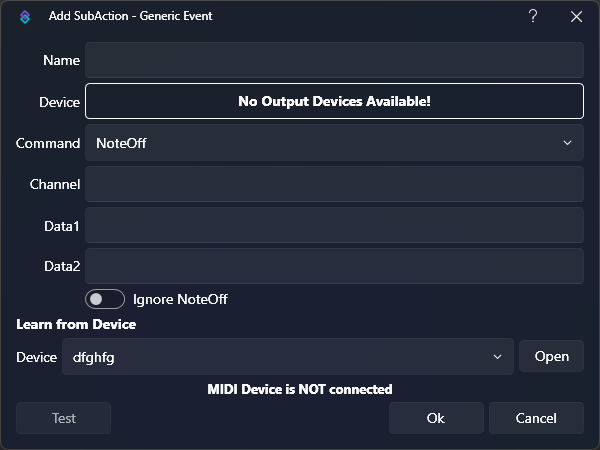Viewport: 600px width, 450px height.
Task: Toggle the Ignore NoteOff switch
Action: click(105, 299)
